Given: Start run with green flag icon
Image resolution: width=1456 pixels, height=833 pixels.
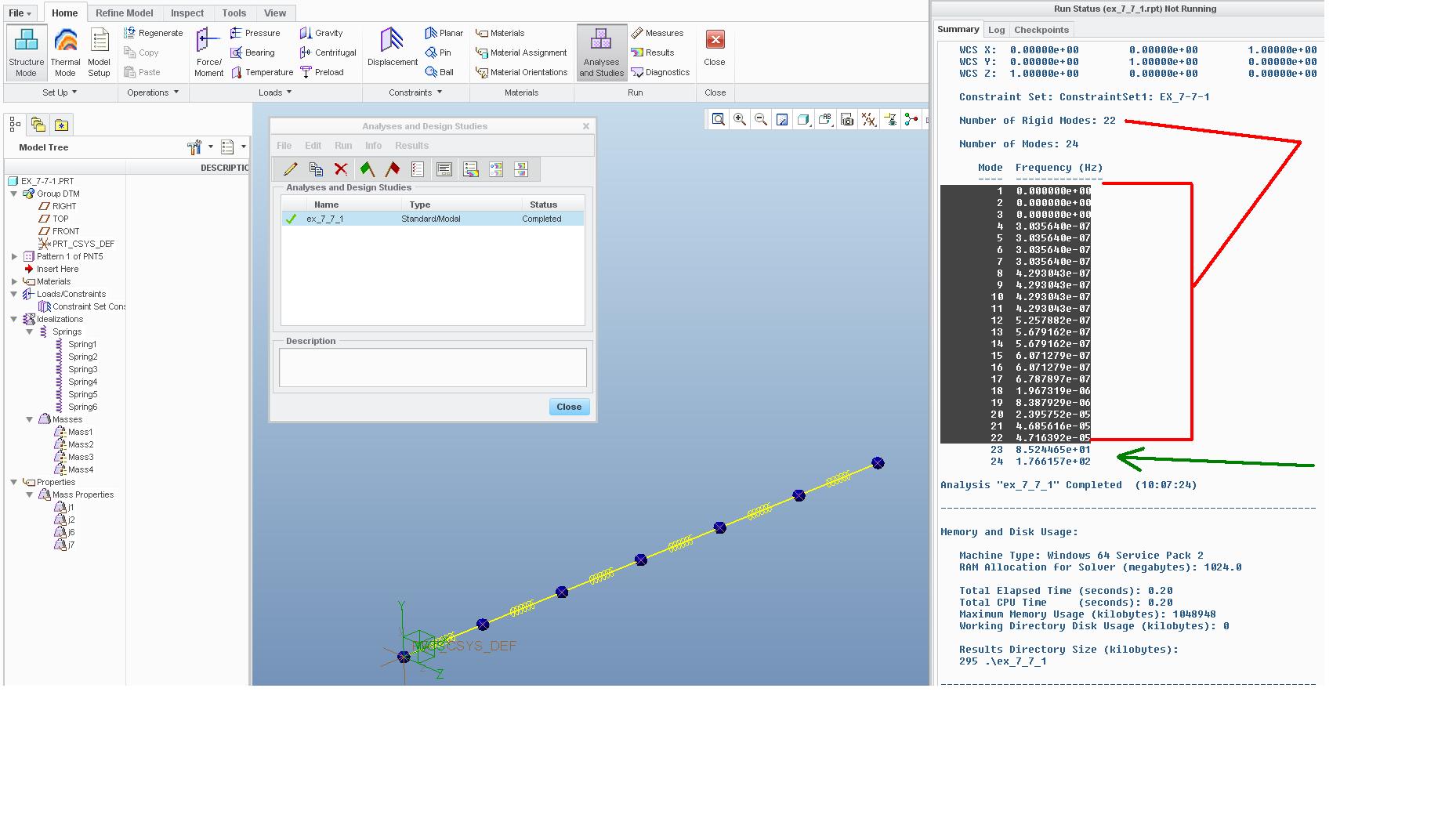Looking at the screenshot, I should [367, 169].
